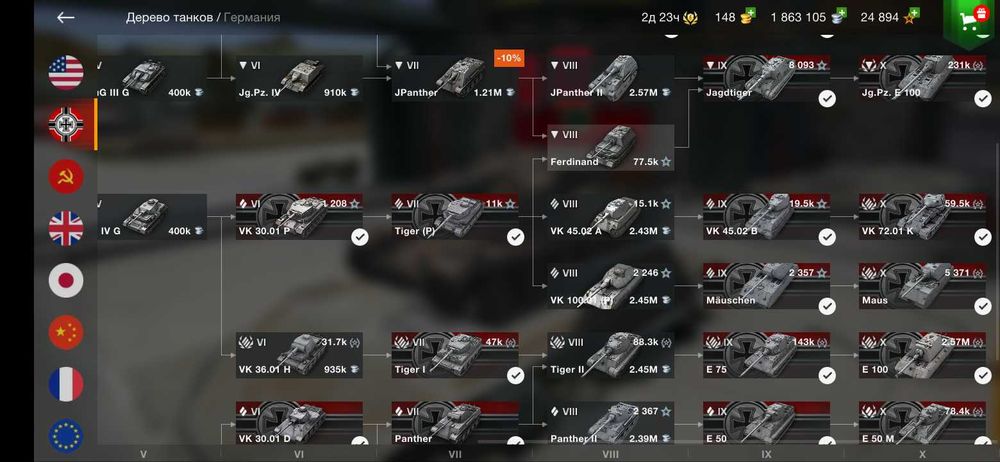Open the Дерево танков breadcrumb
Screen dimensions: 1000x462
click(169, 17)
